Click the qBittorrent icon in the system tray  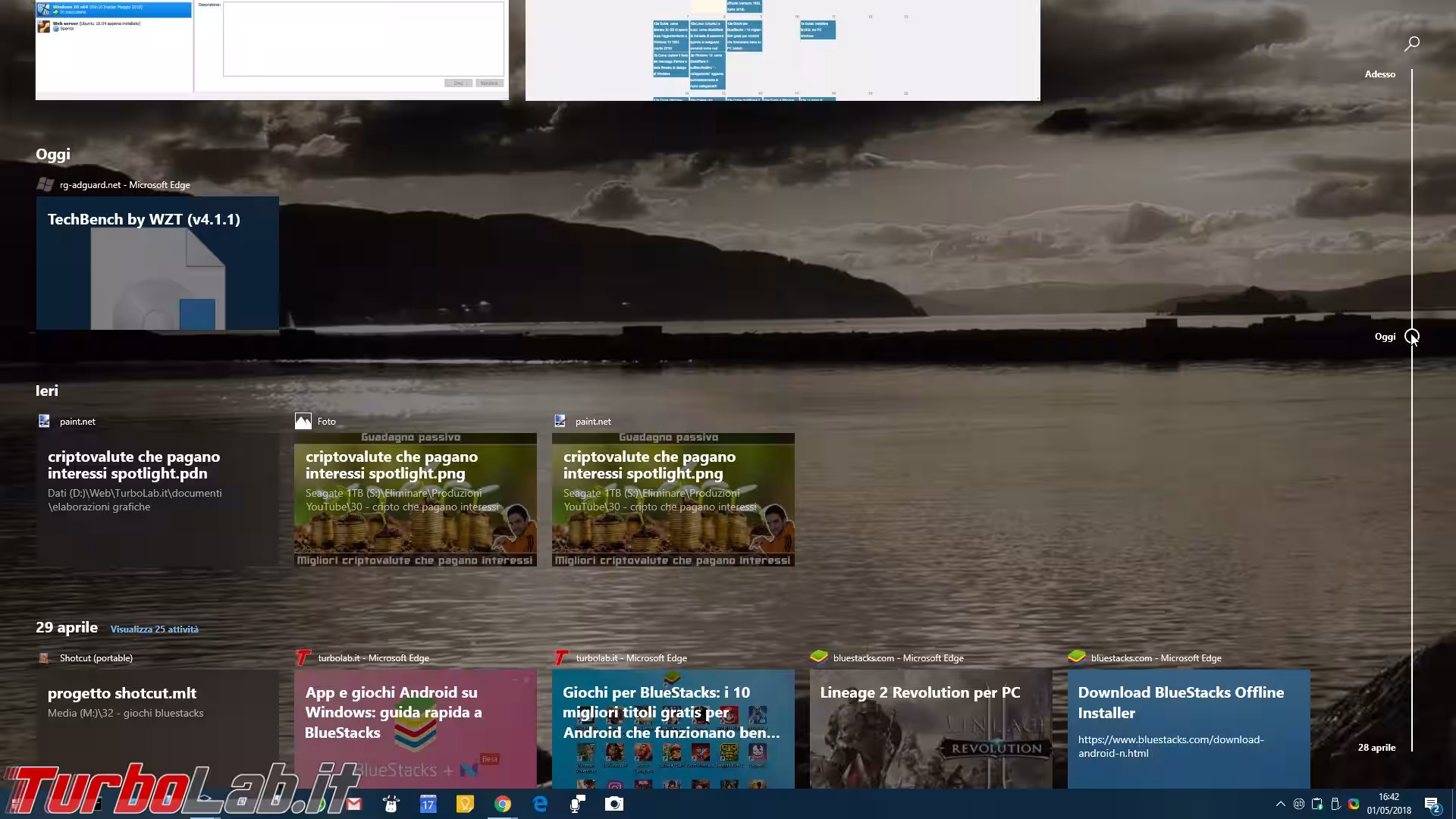[1299, 804]
